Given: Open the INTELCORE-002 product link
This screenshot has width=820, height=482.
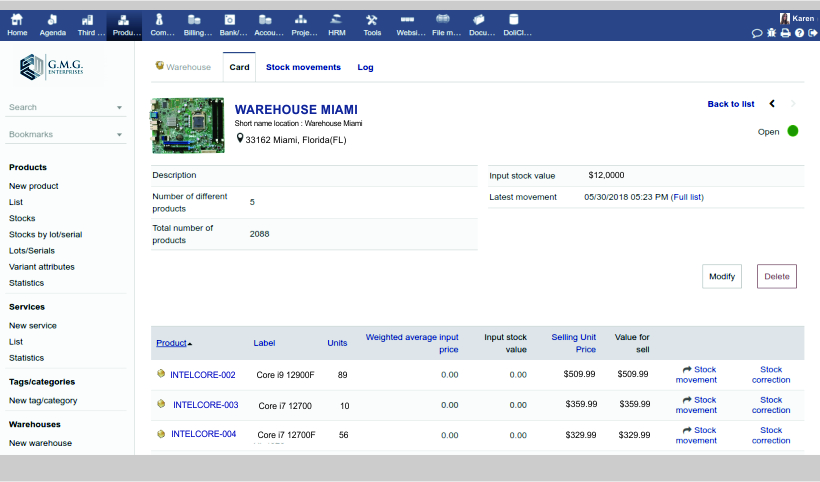Looking at the screenshot, I should [x=203, y=375].
